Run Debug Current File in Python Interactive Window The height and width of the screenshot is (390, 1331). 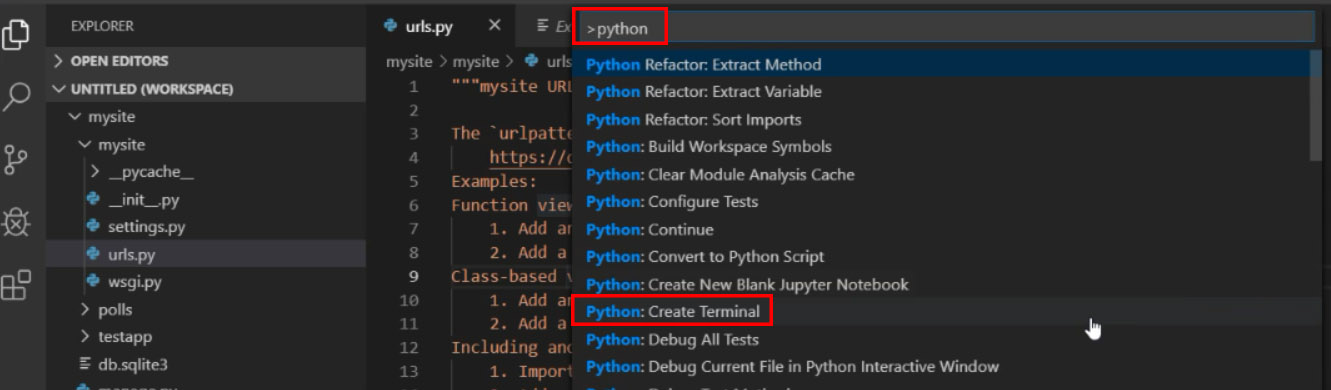(942, 367)
